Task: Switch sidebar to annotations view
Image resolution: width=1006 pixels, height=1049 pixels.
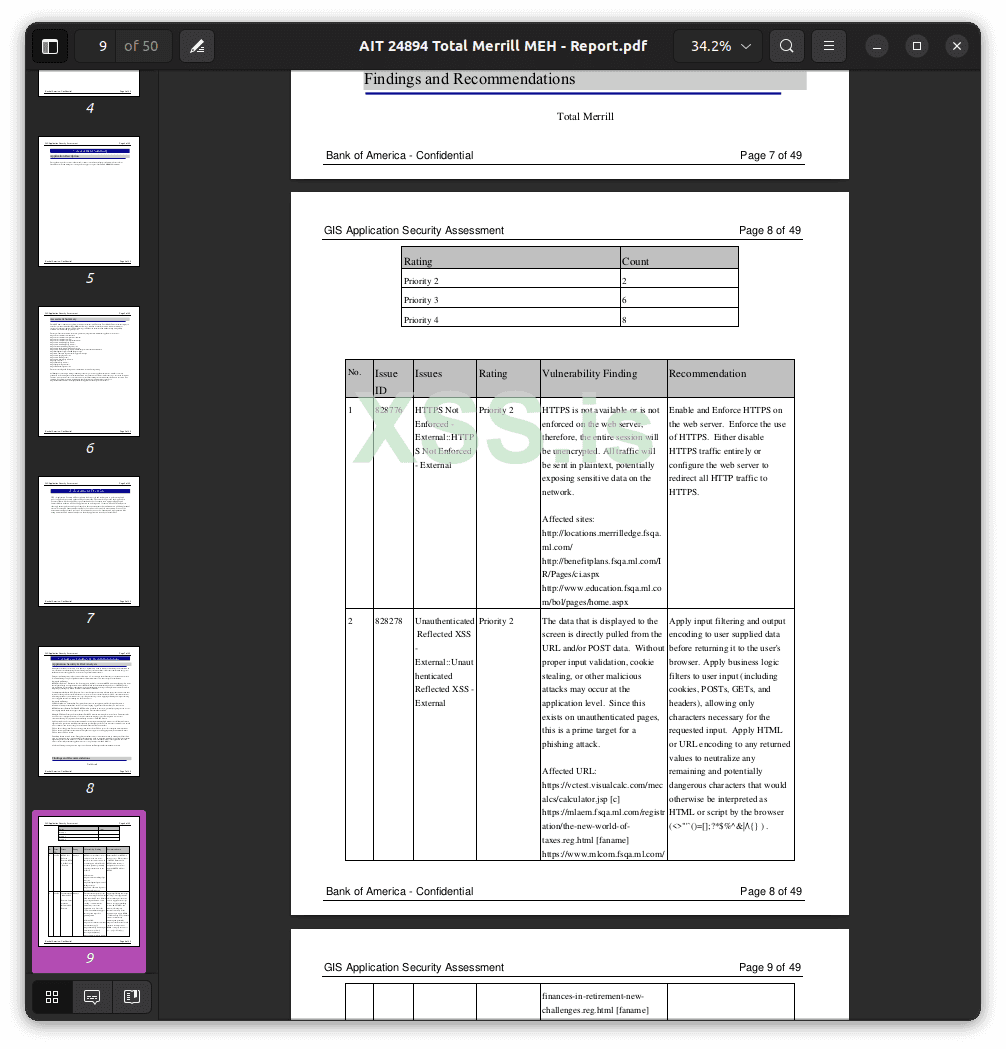Action: click(x=92, y=997)
